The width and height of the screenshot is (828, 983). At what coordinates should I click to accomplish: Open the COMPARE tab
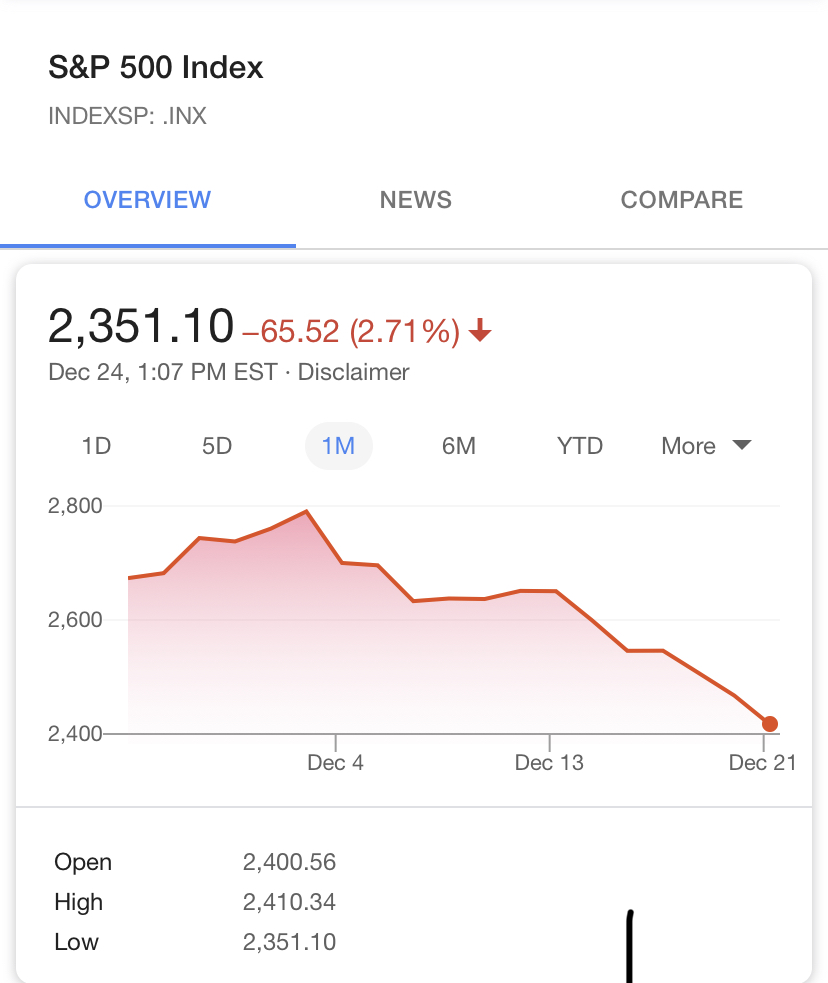coord(682,200)
